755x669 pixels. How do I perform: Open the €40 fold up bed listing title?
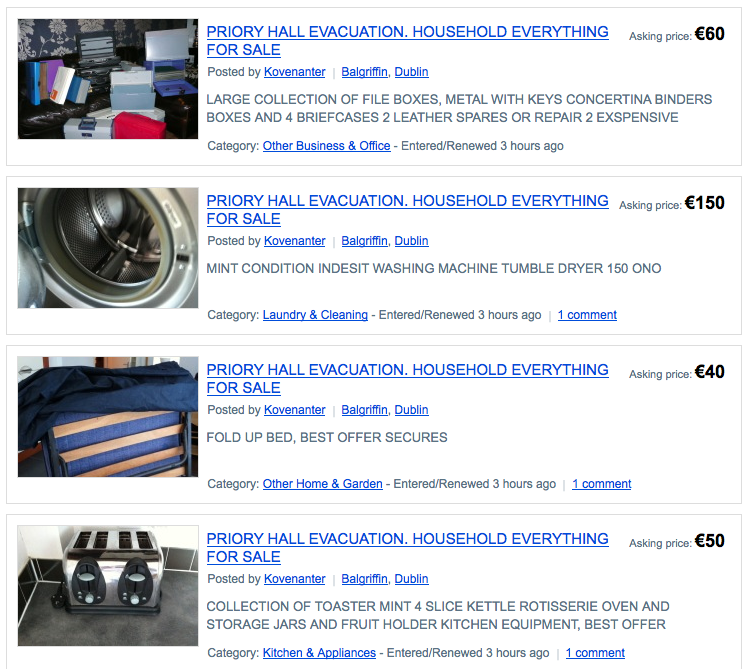pyautogui.click(x=407, y=379)
